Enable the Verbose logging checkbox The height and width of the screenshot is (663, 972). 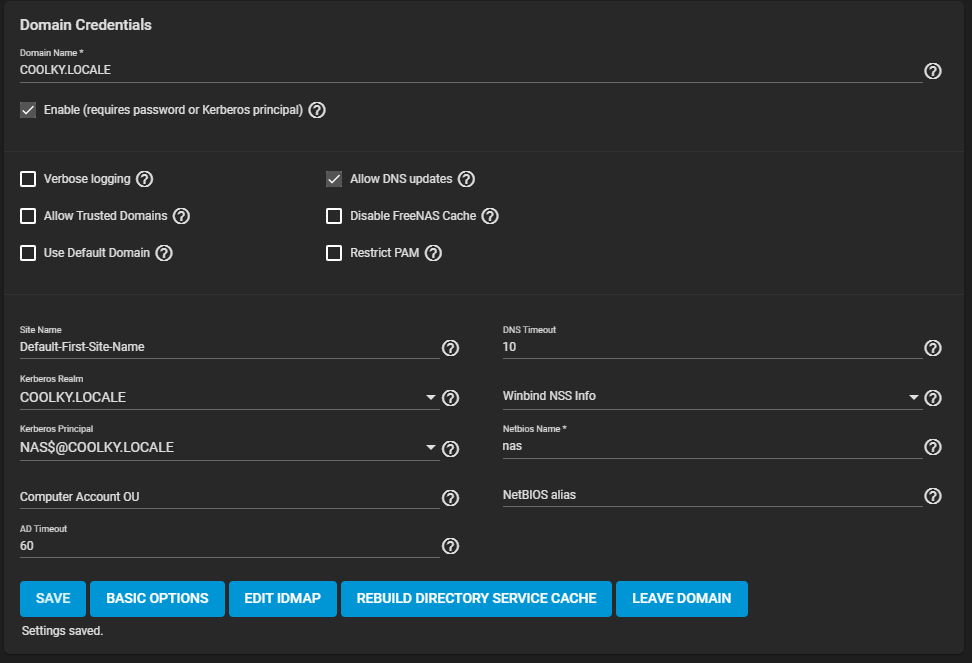tap(28, 179)
